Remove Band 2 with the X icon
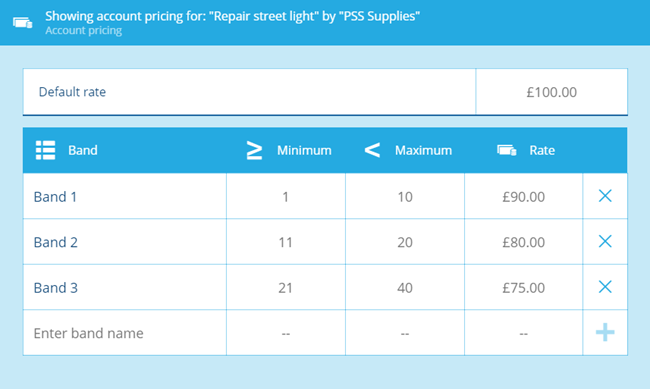The image size is (650, 389). [x=605, y=241]
